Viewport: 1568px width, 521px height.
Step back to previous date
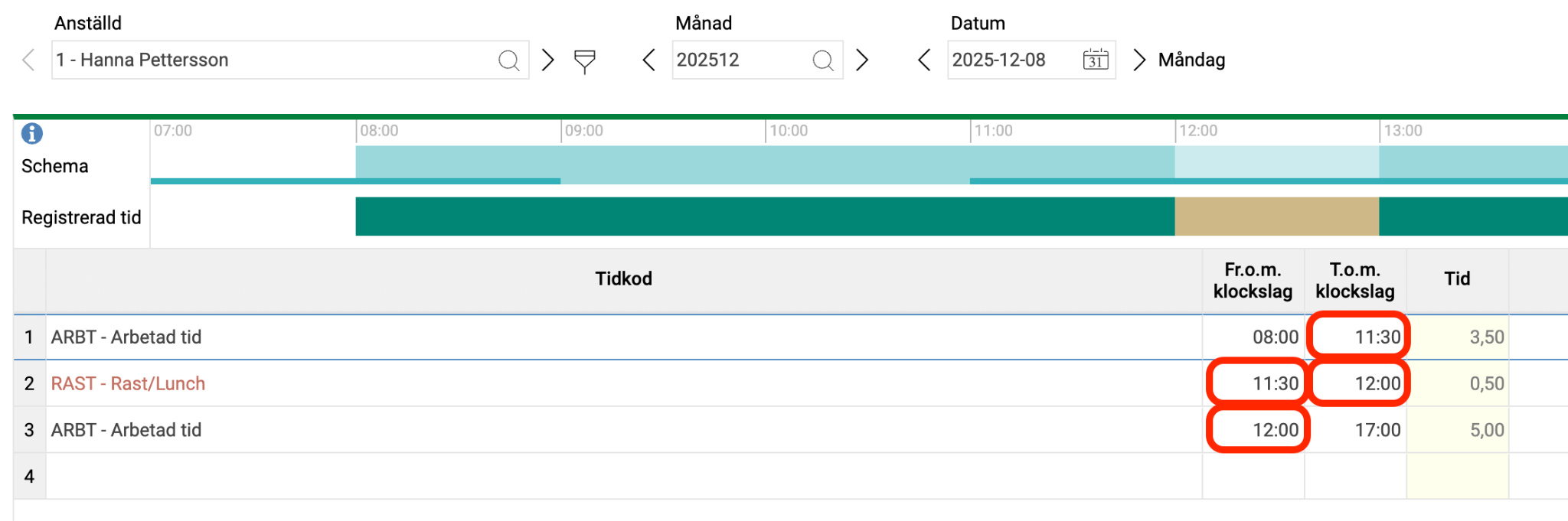(x=925, y=60)
